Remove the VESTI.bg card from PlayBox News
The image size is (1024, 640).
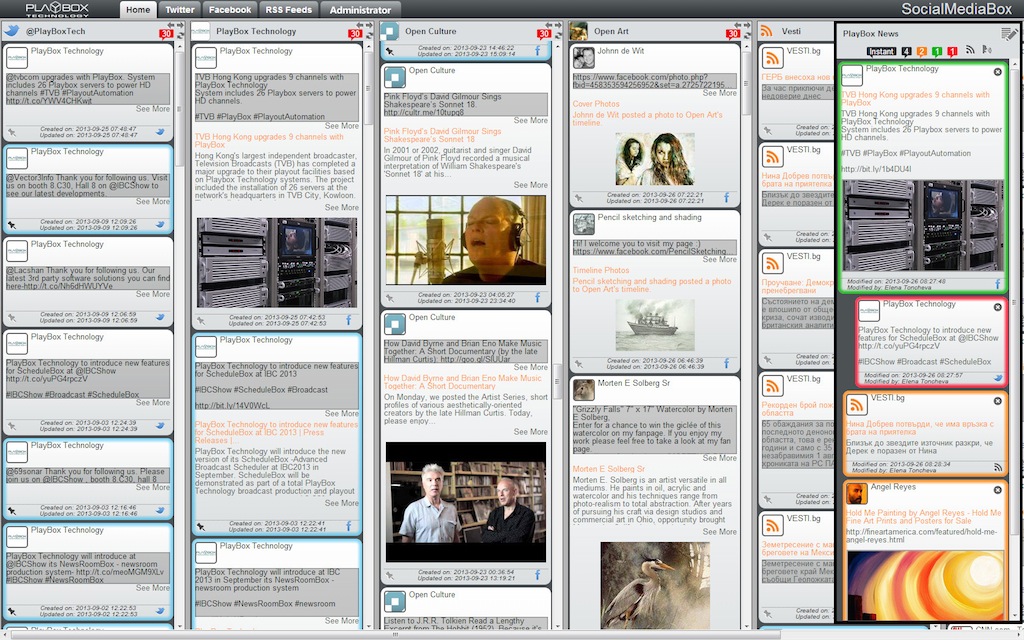coord(997,401)
